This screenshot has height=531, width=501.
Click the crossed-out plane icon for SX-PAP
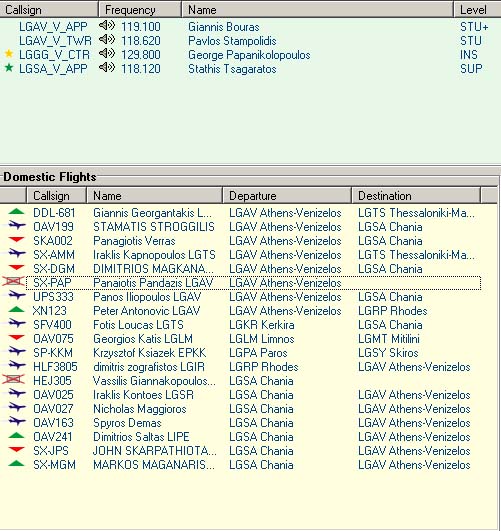[x=14, y=281]
